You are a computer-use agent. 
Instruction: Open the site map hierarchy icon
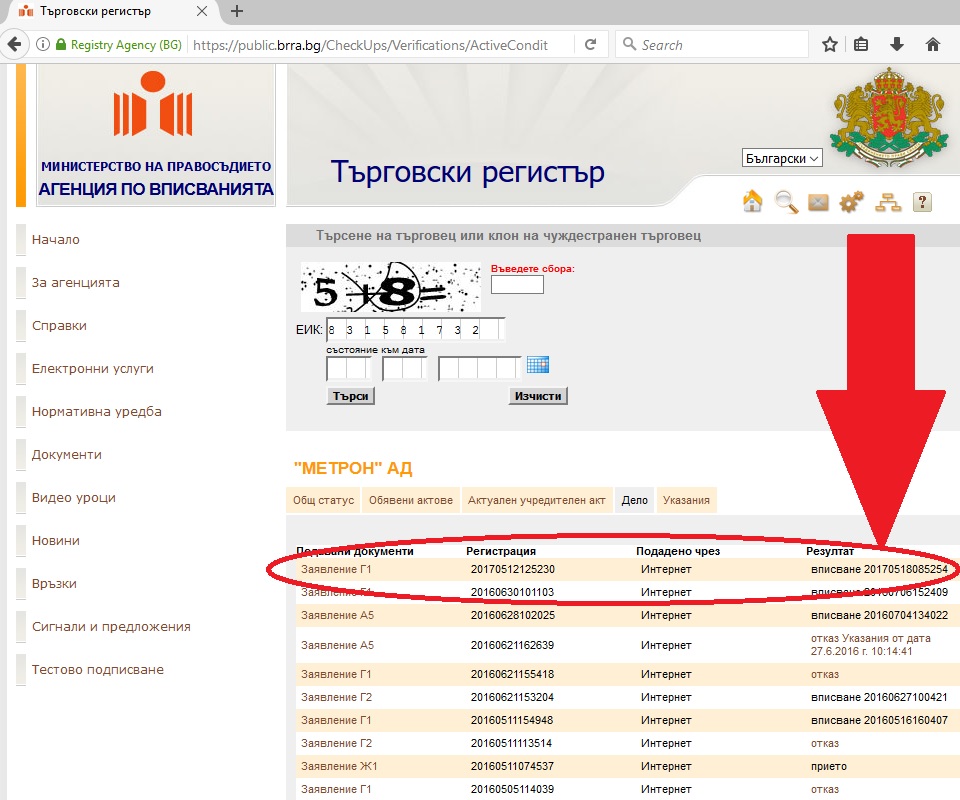[886, 202]
